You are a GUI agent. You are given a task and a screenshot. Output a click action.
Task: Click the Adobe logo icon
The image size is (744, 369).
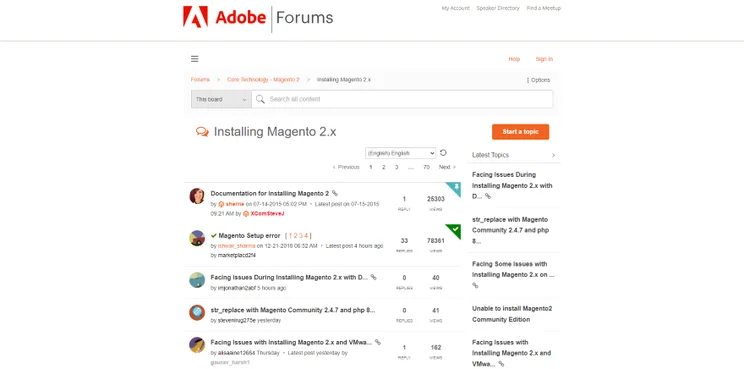point(195,17)
